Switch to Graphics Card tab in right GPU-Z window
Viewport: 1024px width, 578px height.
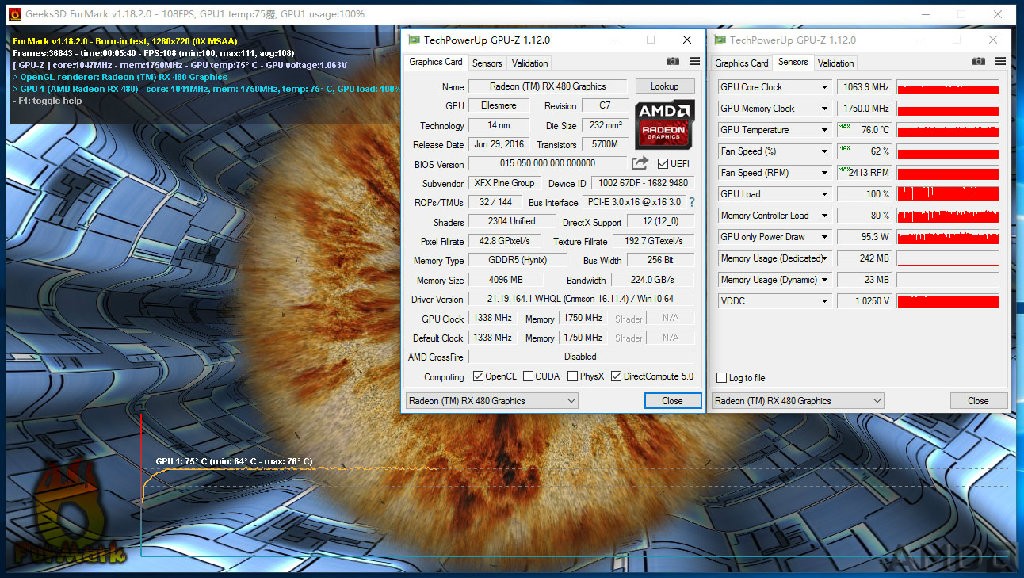741,63
